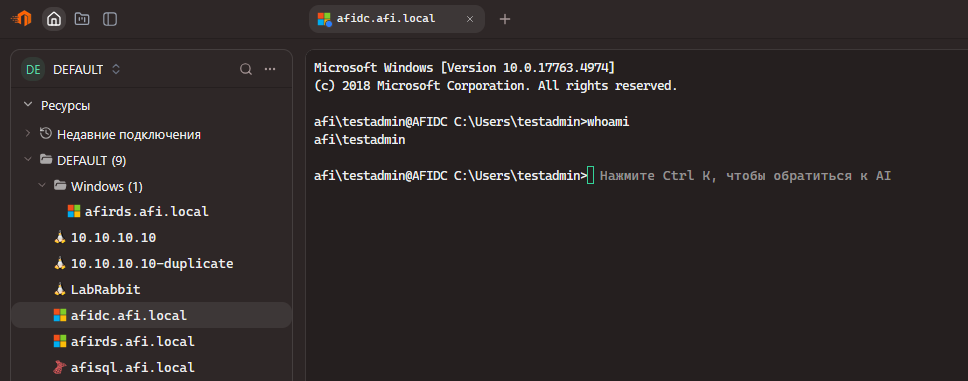Add a new tab with plus icon
Image resolution: width=968 pixels, height=381 pixels.
tap(505, 19)
